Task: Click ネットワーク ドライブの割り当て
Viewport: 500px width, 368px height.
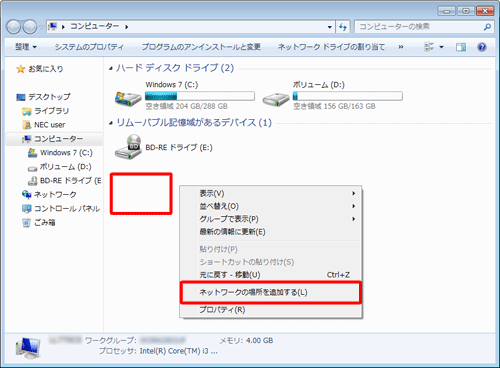Action: tap(331, 47)
